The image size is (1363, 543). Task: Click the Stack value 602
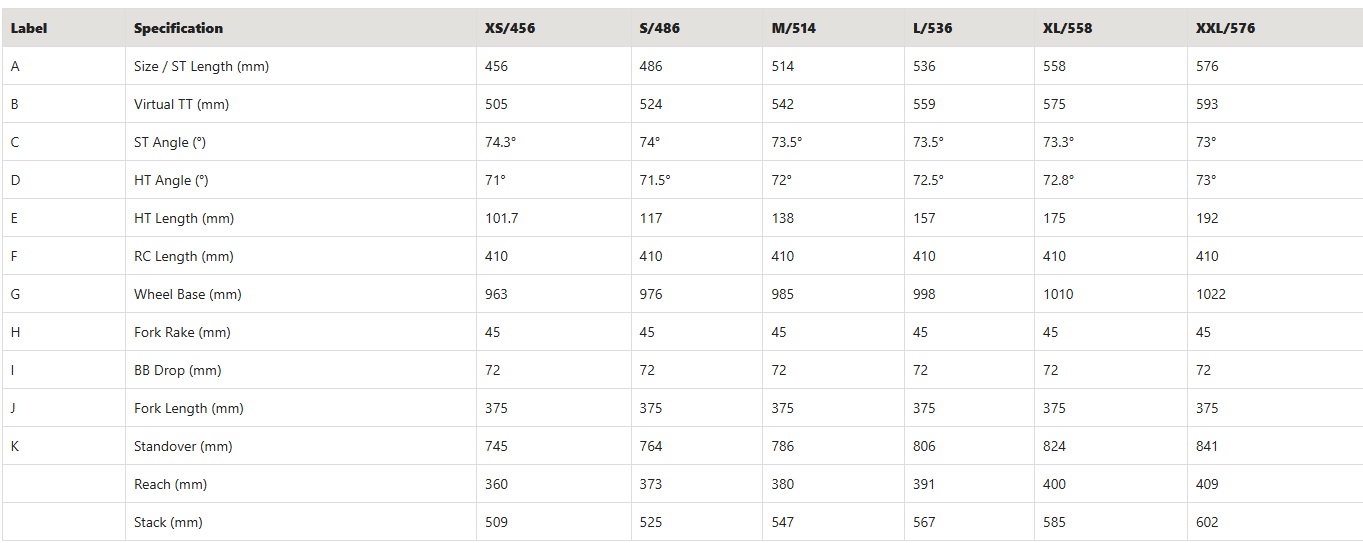click(1207, 522)
